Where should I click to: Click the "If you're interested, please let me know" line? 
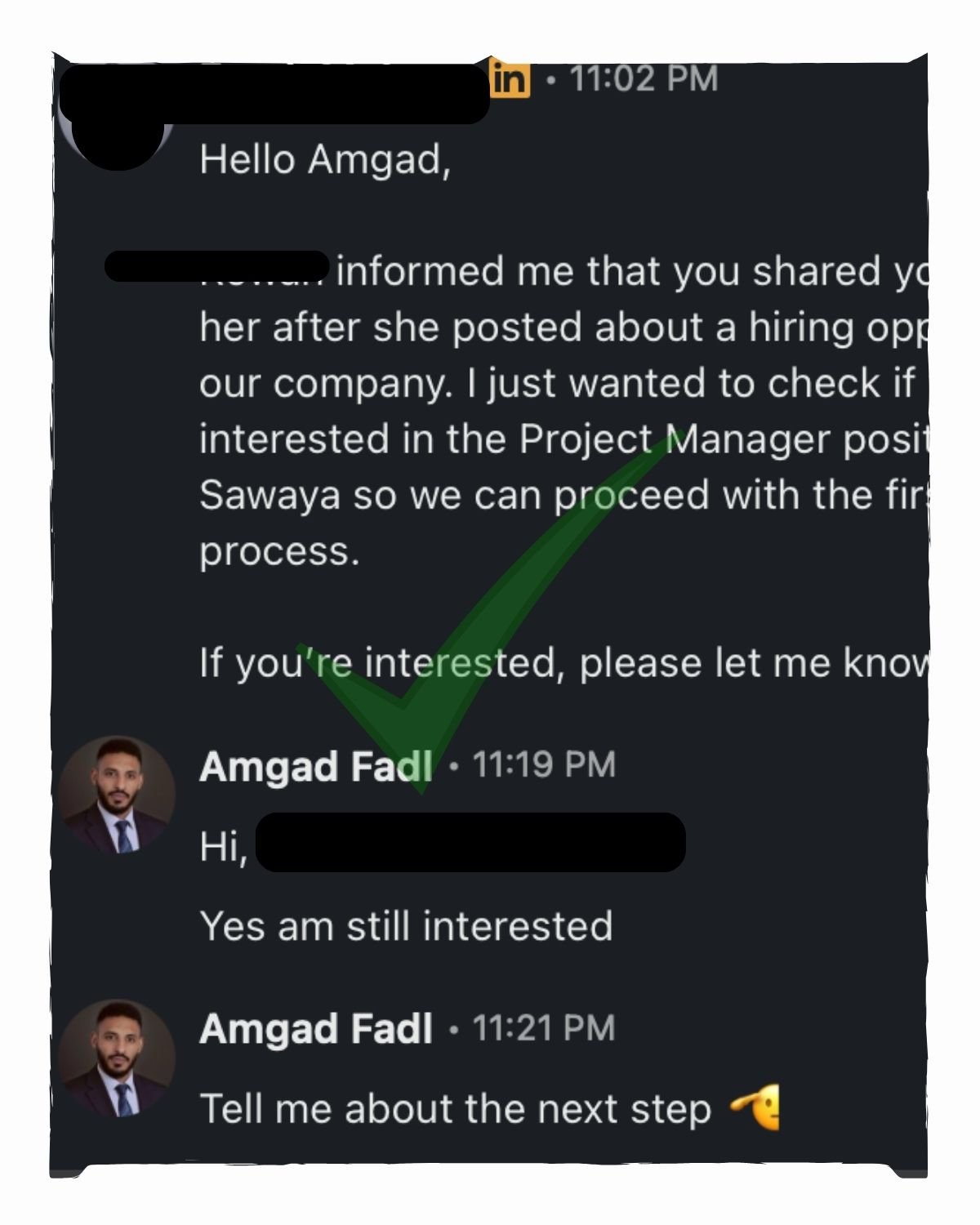pyautogui.click(x=563, y=662)
